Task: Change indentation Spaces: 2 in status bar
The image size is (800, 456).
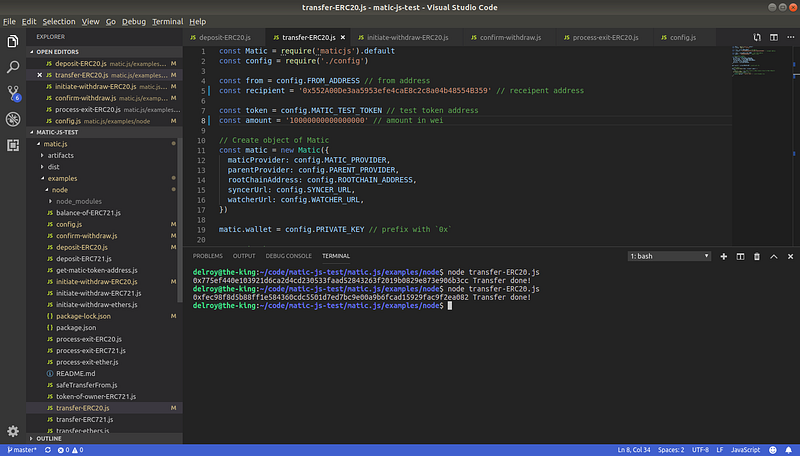Action: point(671,450)
